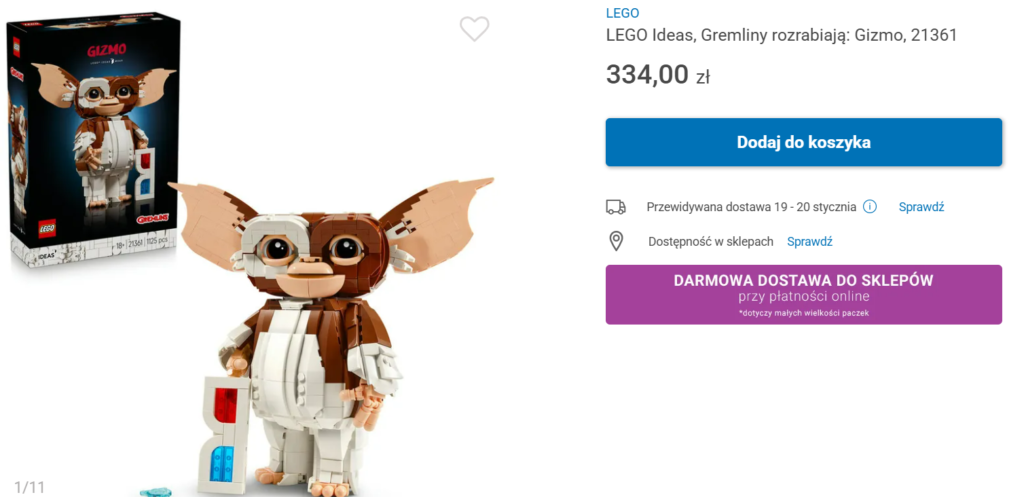
Task: Click Sprawdź next to store availability
Action: [x=809, y=241]
